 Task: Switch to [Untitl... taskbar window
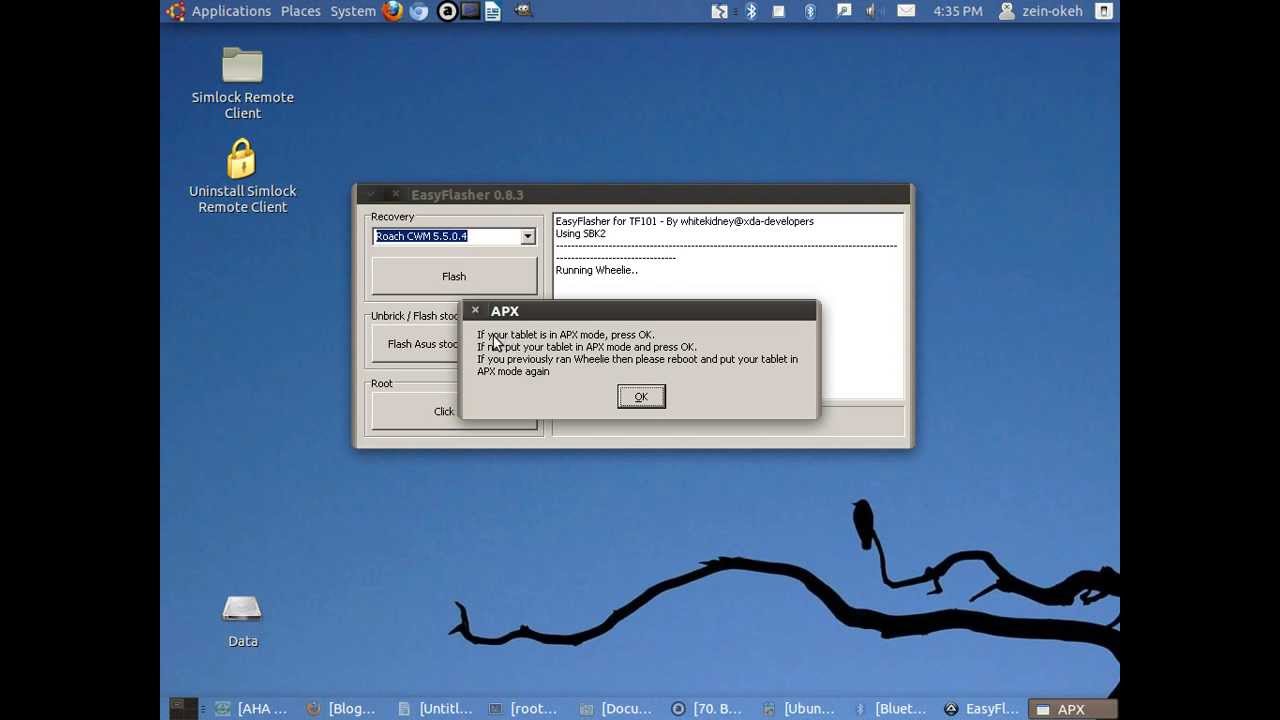434,708
